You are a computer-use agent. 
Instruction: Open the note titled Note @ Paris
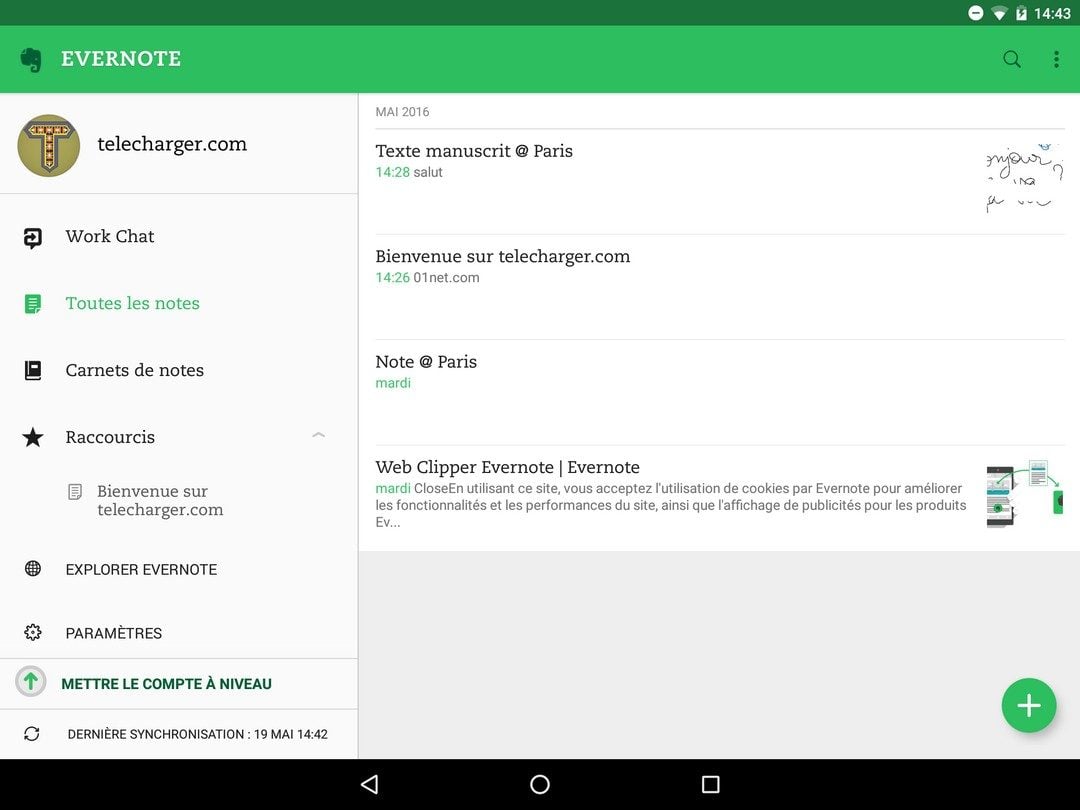720,393
